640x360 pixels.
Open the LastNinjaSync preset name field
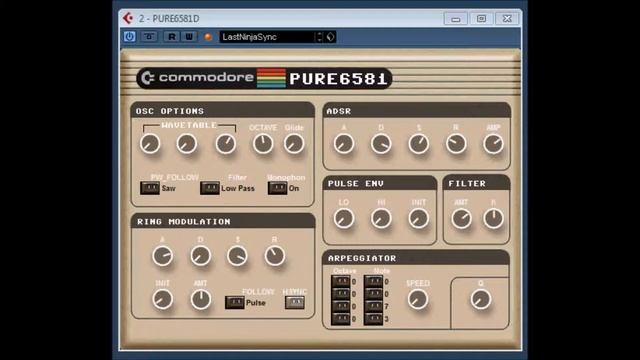[x=267, y=37]
